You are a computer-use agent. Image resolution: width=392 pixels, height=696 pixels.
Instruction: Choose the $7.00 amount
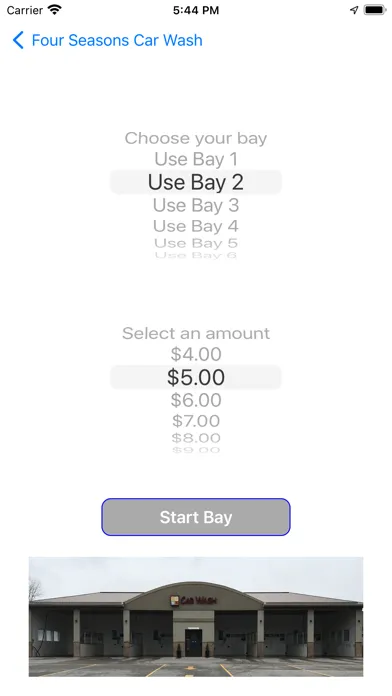(x=196, y=420)
